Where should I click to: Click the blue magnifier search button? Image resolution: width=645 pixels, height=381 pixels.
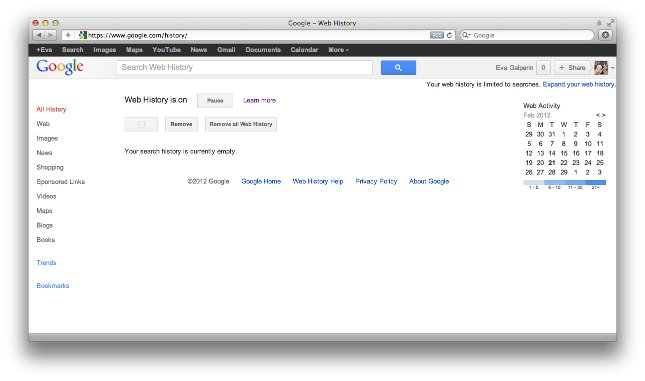[x=398, y=67]
